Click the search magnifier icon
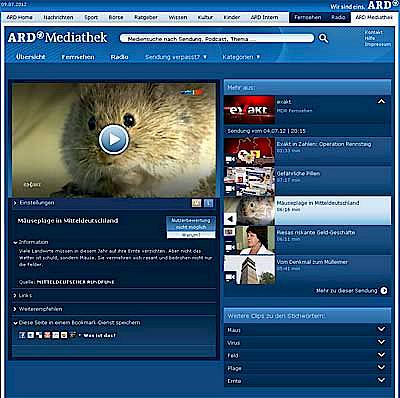The image size is (400, 398). click(x=323, y=38)
